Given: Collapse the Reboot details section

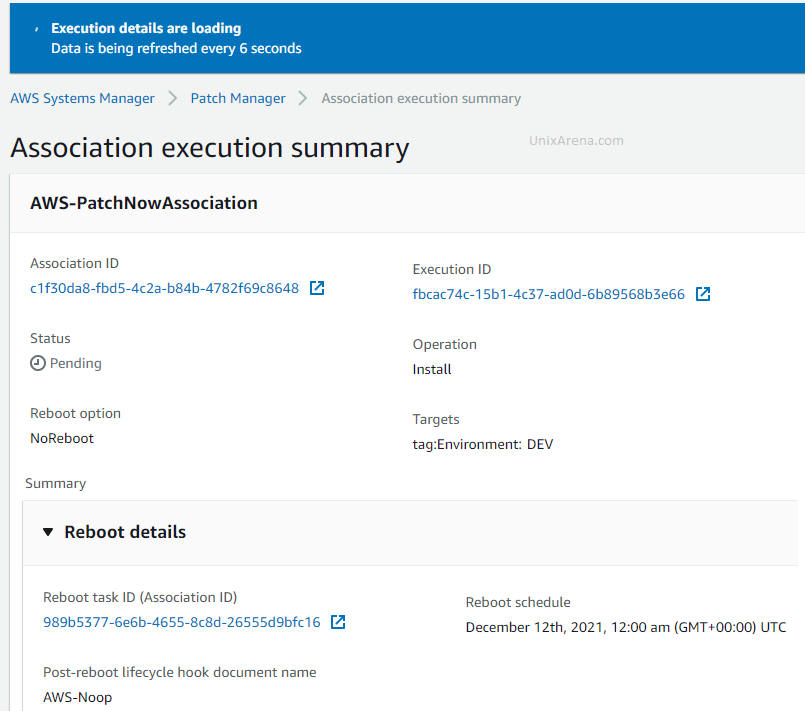Looking at the screenshot, I should 48,532.
